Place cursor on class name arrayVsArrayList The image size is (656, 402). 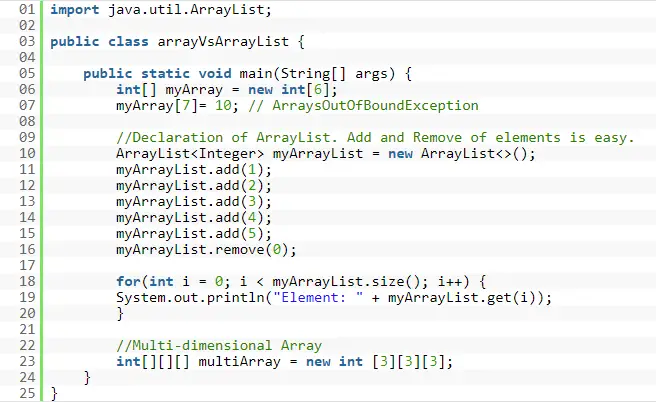[x=223, y=41]
